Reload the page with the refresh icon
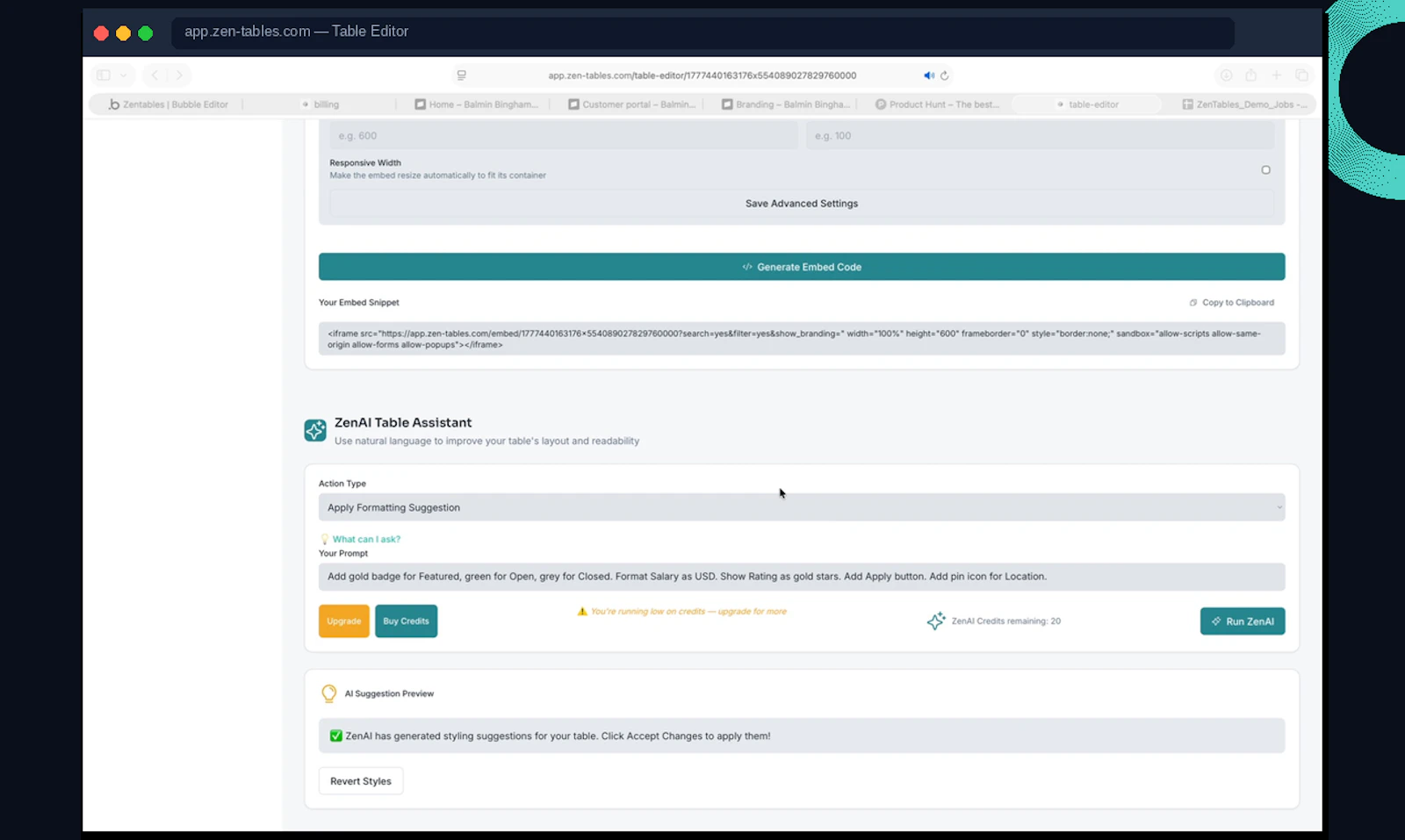The image size is (1405, 840). tap(945, 75)
